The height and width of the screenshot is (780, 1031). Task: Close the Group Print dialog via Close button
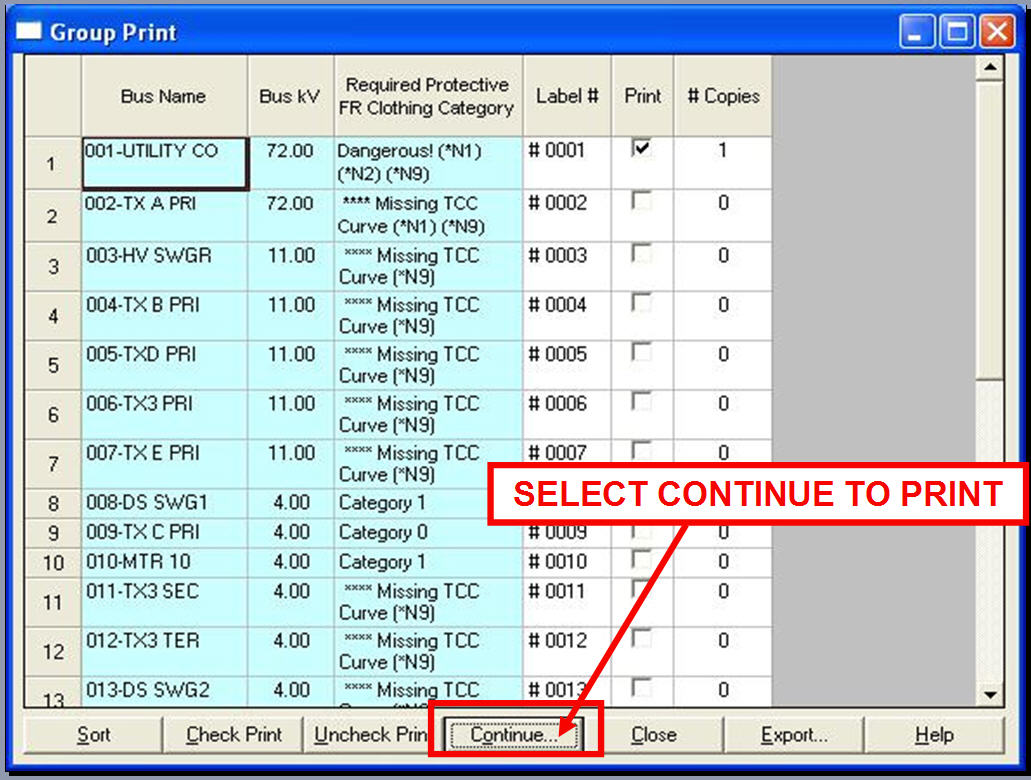click(653, 735)
